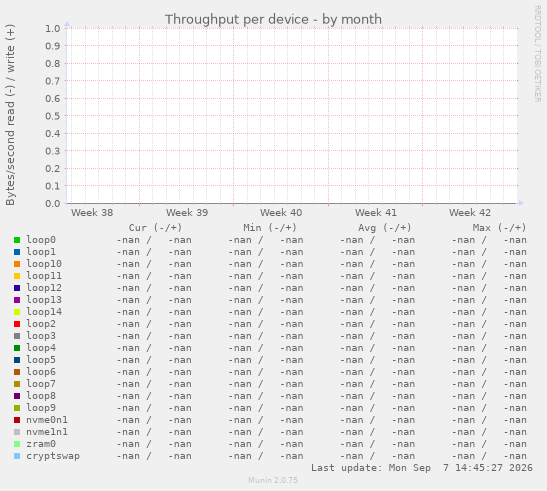Click the plum loop8 legend swatch
Screen dimensions: 547x491
tap(17, 396)
